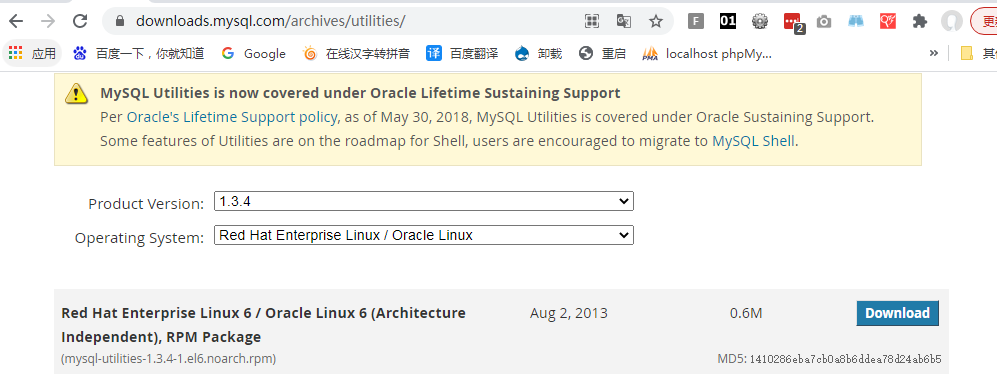Open the 应用 apps shortcut
The width and height of the screenshot is (997, 387).
point(32,53)
